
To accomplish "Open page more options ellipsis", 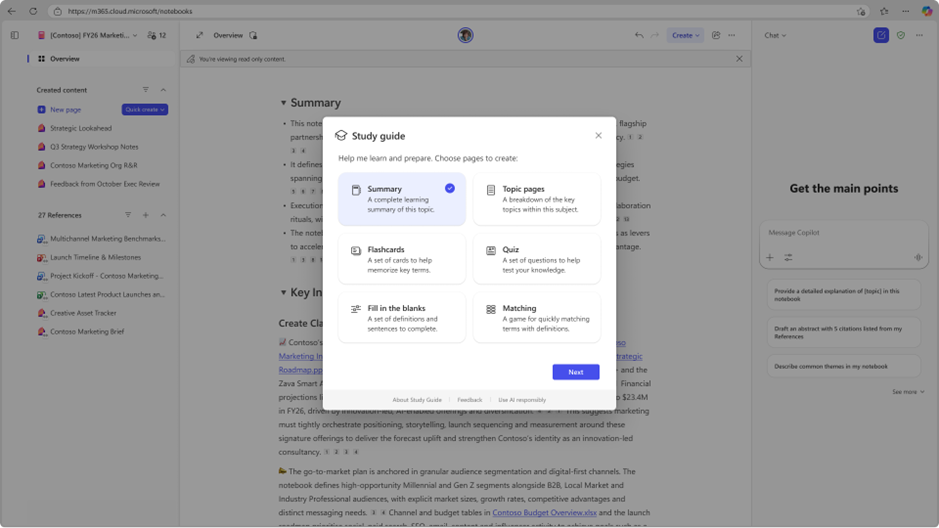I will click(x=732, y=35).
